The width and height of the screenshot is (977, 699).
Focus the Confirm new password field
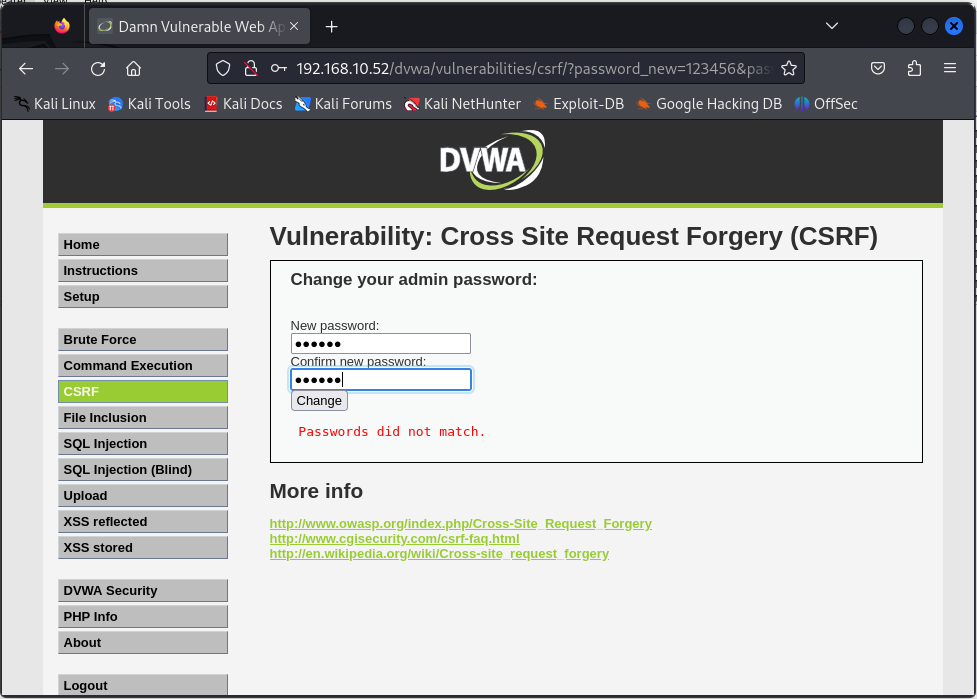click(x=381, y=380)
